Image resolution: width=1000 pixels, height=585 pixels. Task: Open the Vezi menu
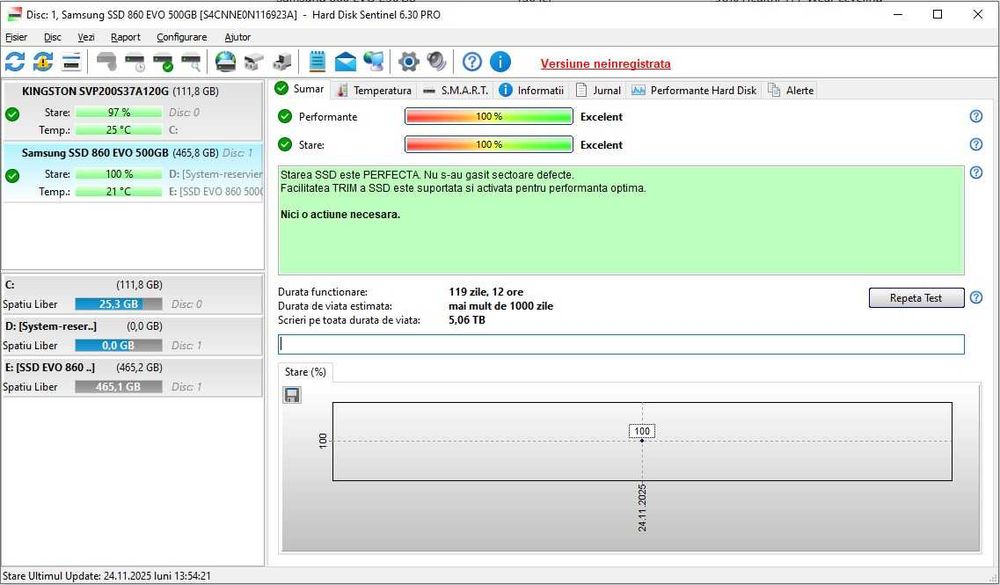[x=86, y=37]
